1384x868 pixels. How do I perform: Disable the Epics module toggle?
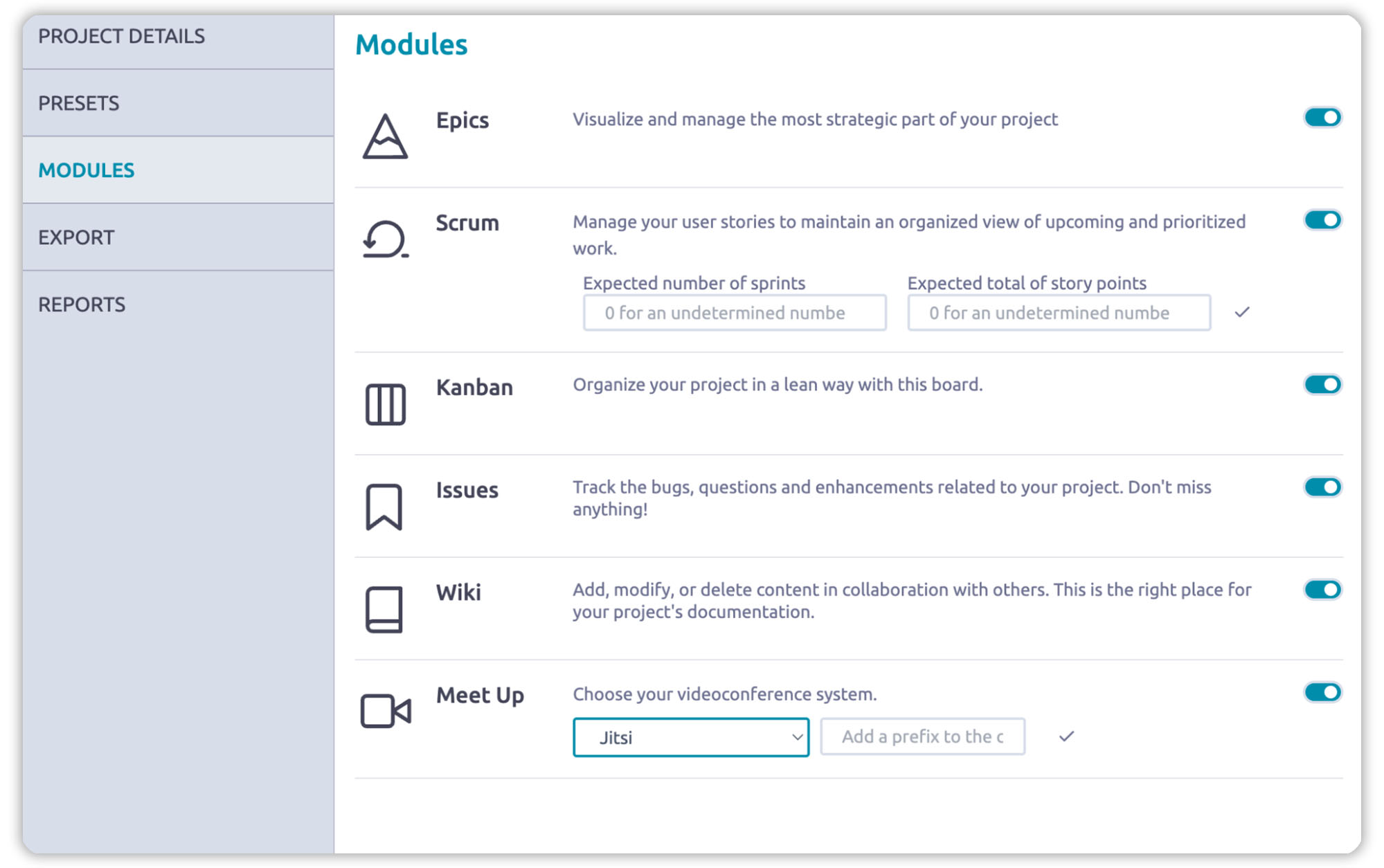pos(1322,118)
